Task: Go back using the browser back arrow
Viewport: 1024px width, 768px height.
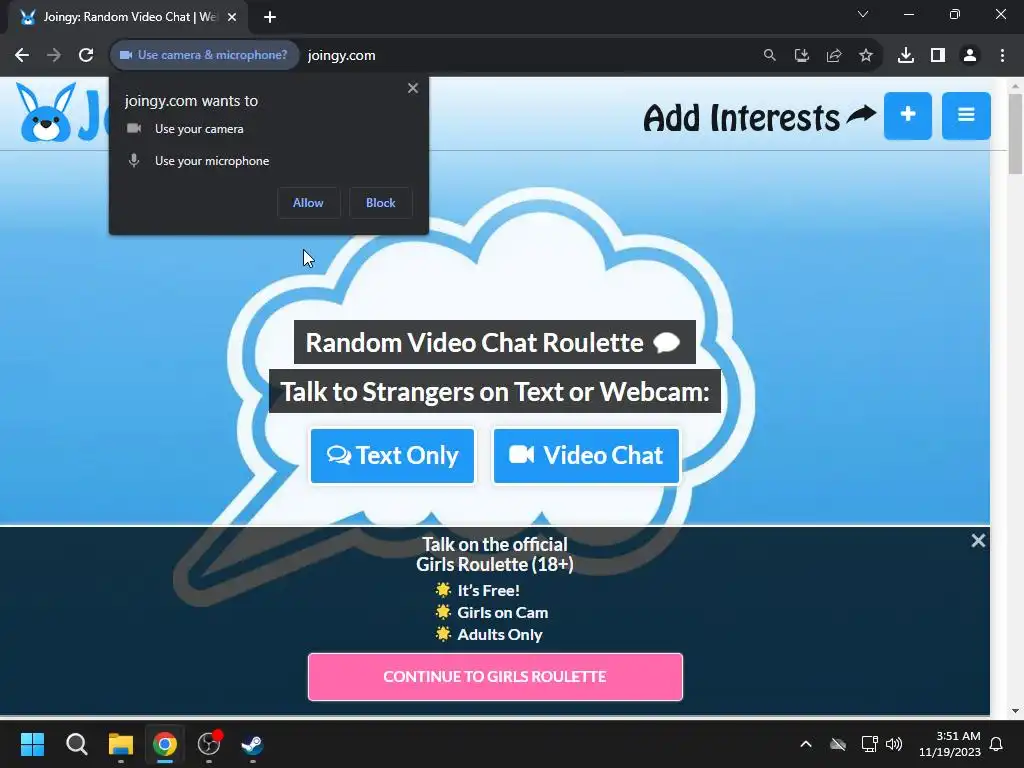Action: [x=22, y=56]
